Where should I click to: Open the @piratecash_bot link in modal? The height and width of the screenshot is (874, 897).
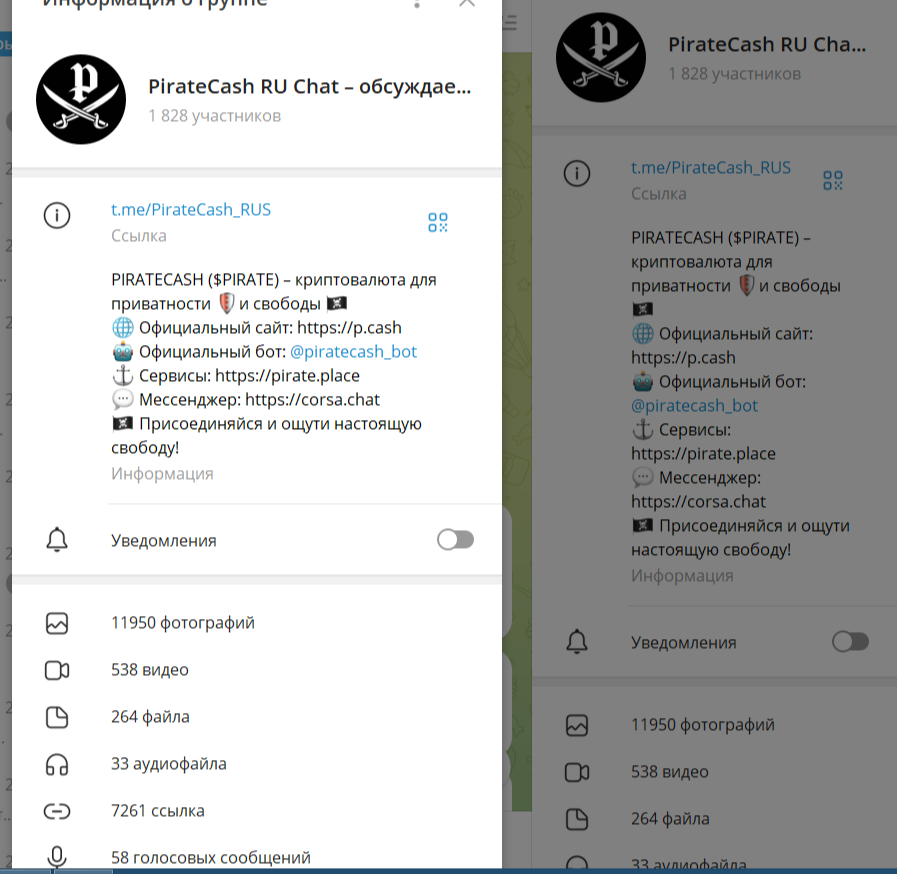click(354, 351)
